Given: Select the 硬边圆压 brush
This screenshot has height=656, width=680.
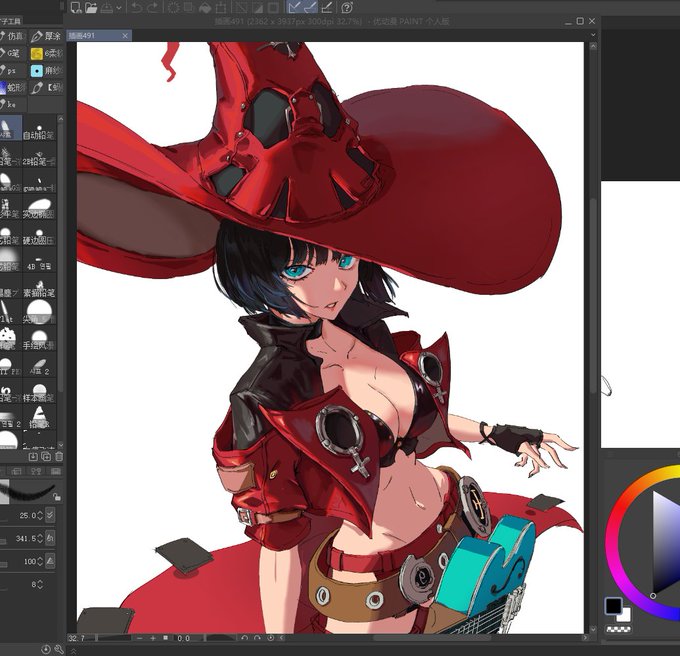Looking at the screenshot, I should [x=39, y=234].
